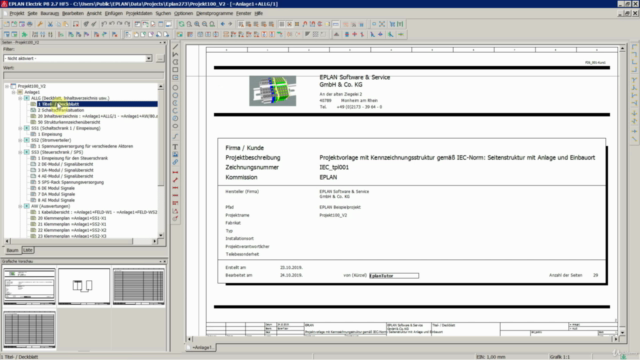This screenshot has height=360, width=640.
Task: Click the drawing area's vertical scroll-up arrow
Action: (x=622, y=49)
